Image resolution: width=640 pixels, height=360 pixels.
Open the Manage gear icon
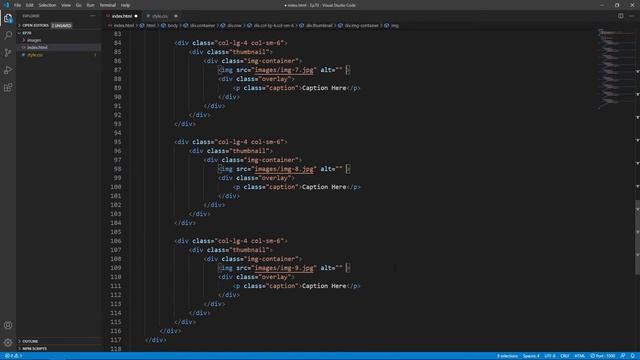8,342
